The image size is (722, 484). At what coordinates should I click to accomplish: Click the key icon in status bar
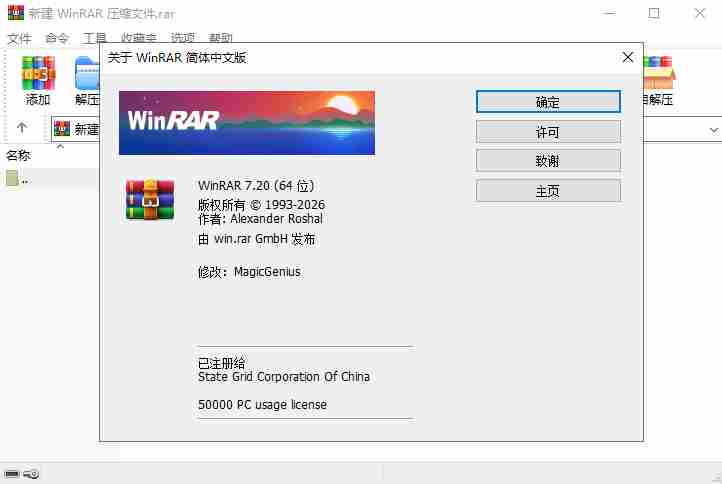pos(32,473)
